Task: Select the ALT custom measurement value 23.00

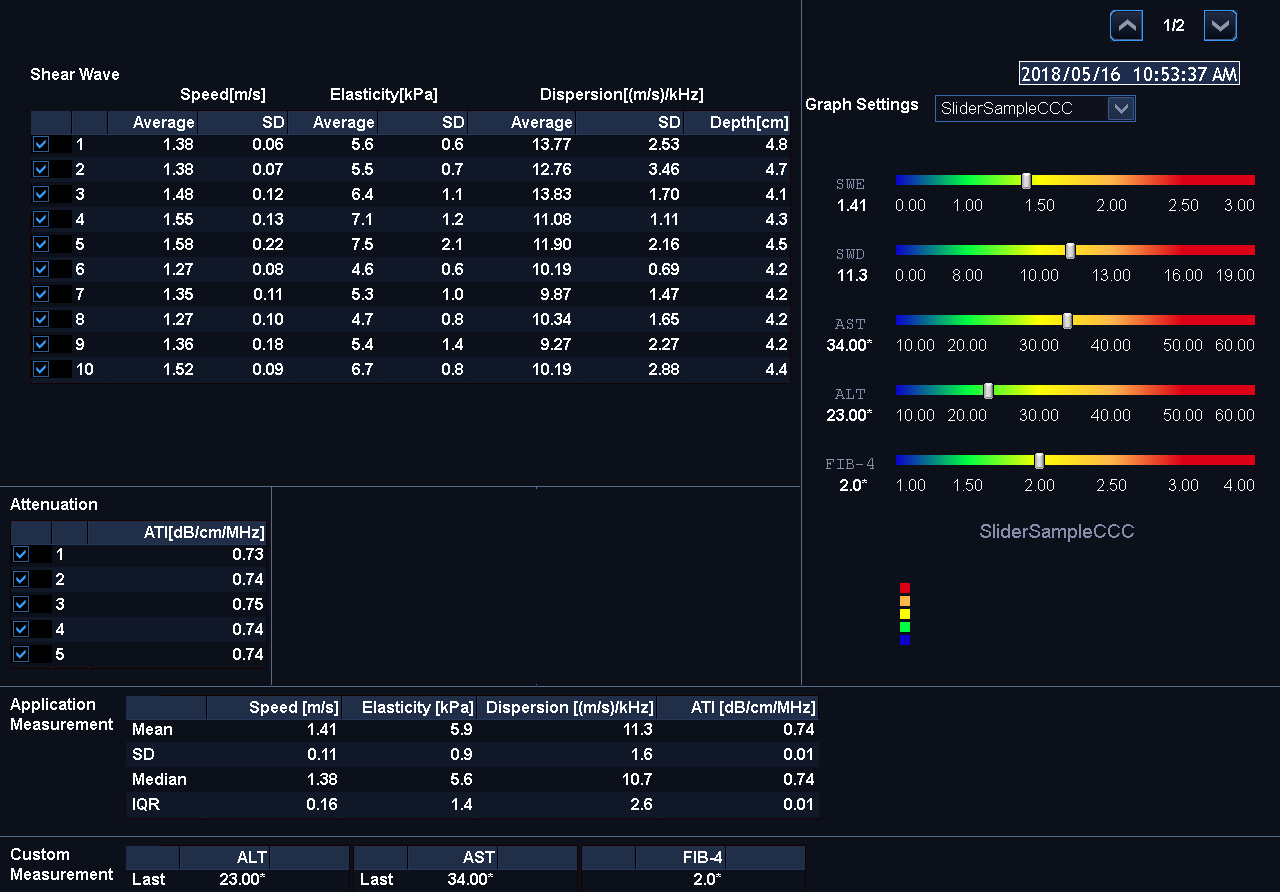Action: (x=242, y=880)
